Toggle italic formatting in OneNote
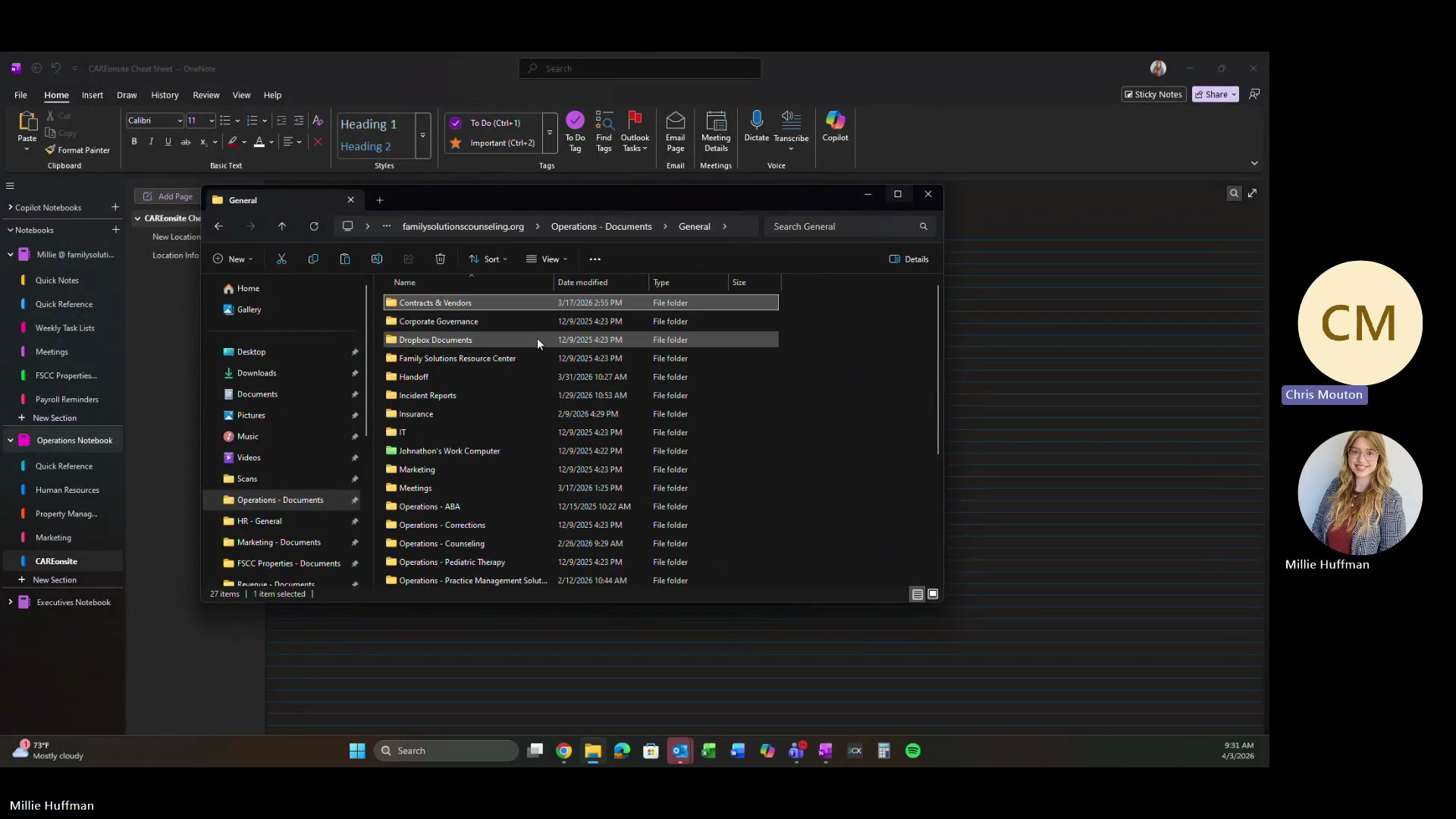Viewport: 1456px width, 819px height. pyautogui.click(x=151, y=142)
